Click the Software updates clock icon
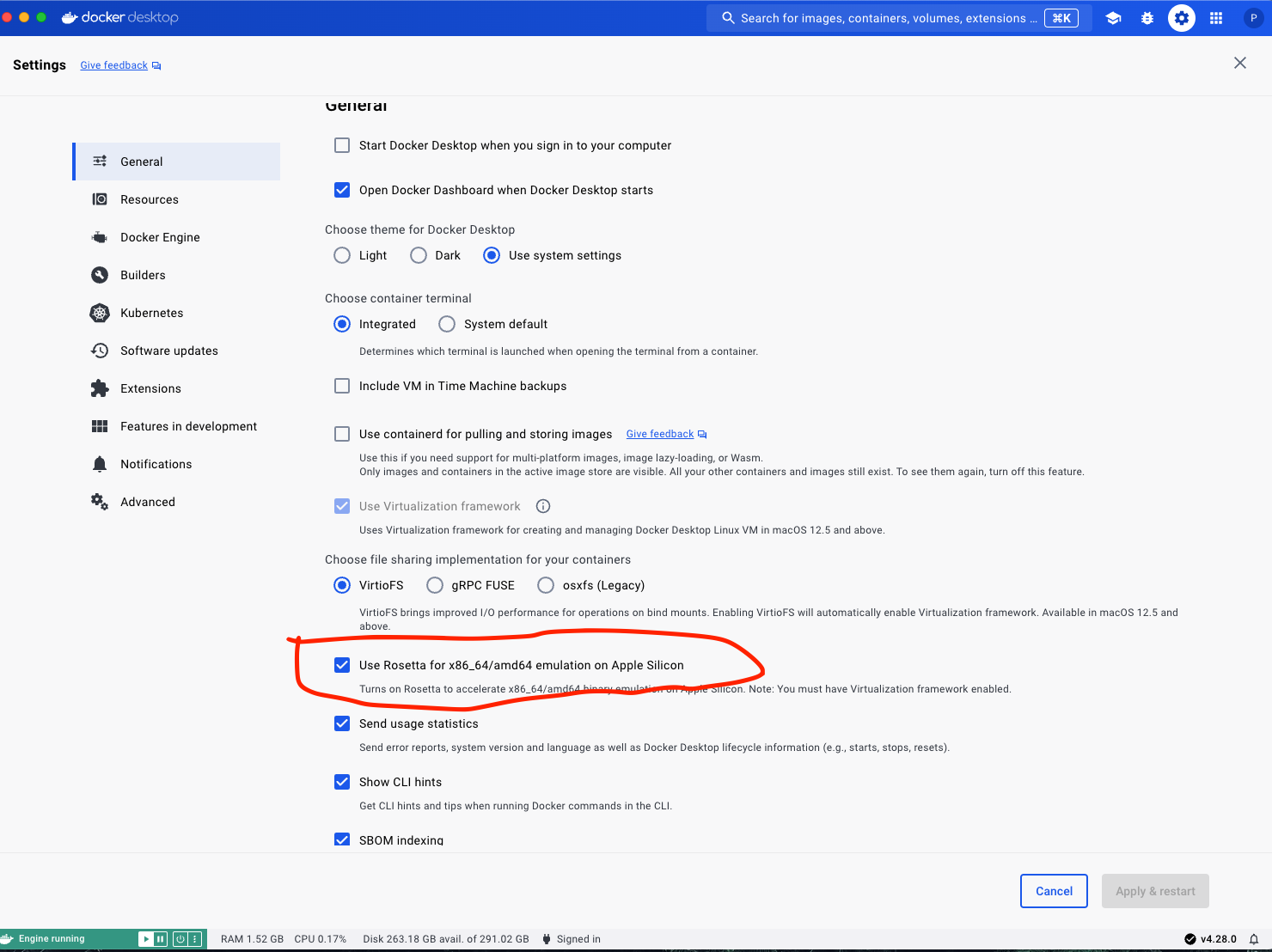The width and height of the screenshot is (1272, 952). pyautogui.click(x=100, y=351)
